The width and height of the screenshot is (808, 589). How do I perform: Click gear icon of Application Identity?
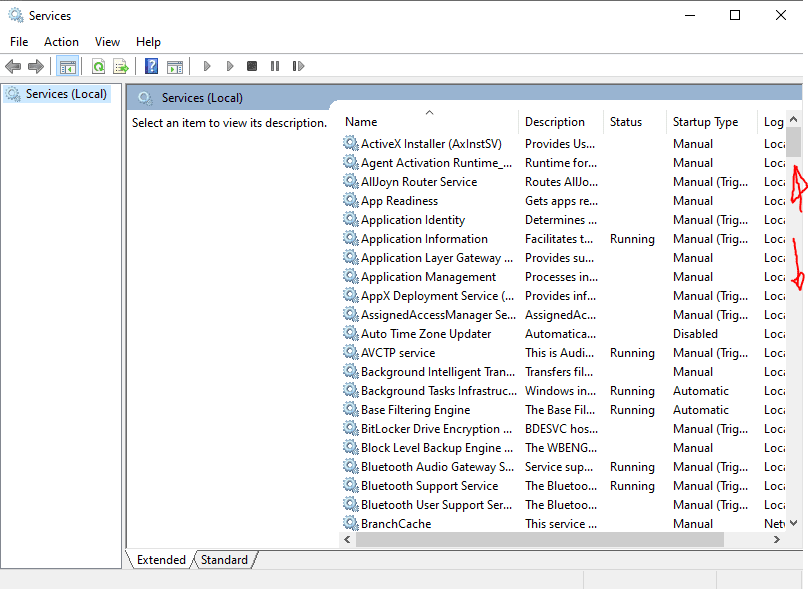coord(351,220)
